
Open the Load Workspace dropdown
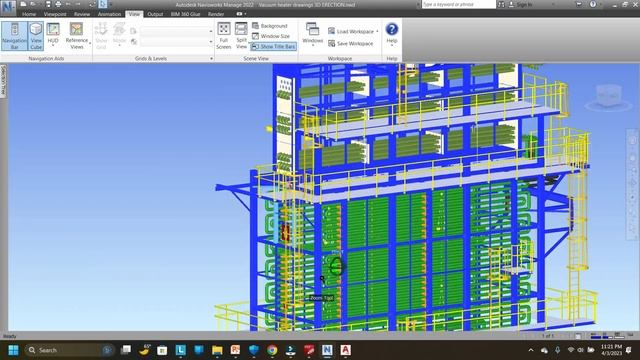point(353,31)
